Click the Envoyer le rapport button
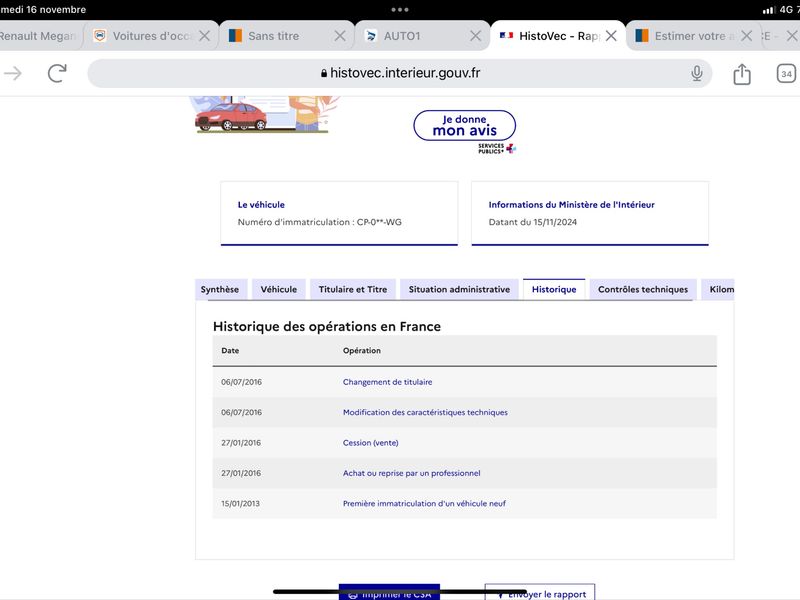 click(x=540, y=593)
